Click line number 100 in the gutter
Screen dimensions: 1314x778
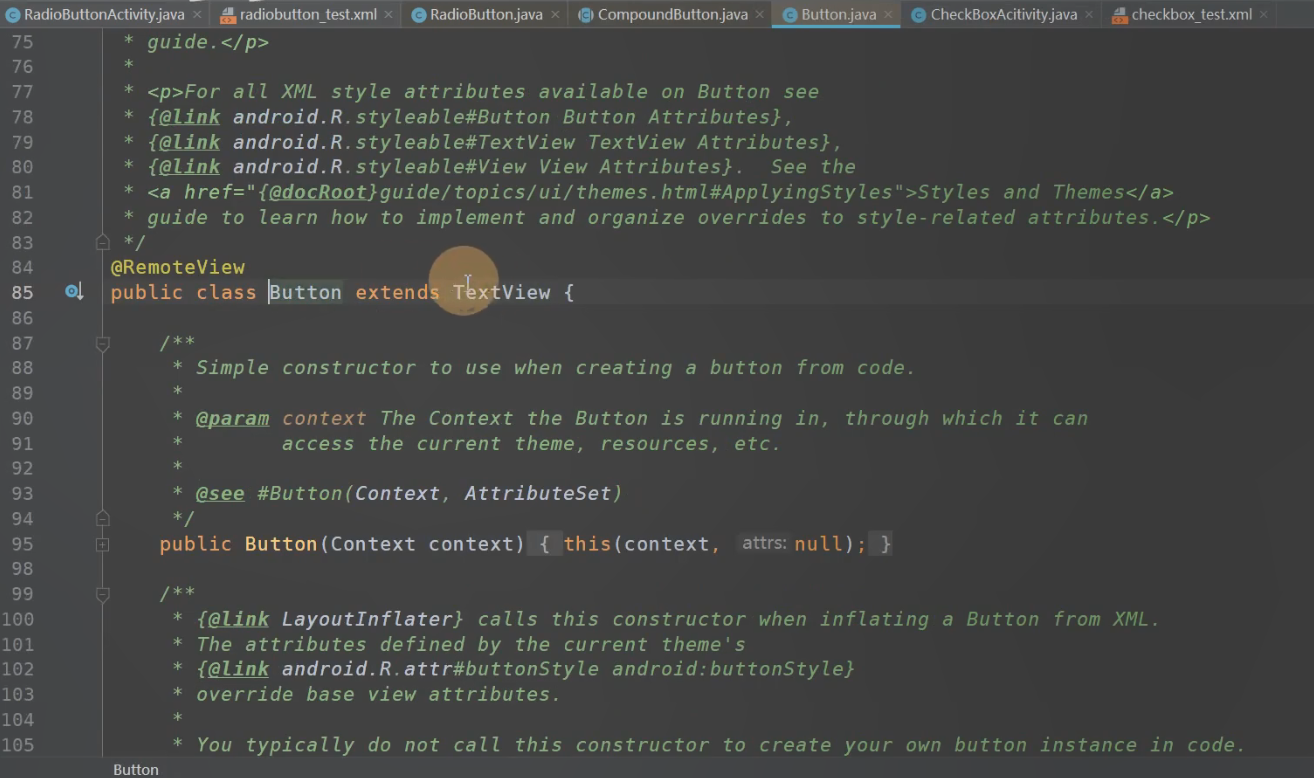pyautogui.click(x=18, y=619)
